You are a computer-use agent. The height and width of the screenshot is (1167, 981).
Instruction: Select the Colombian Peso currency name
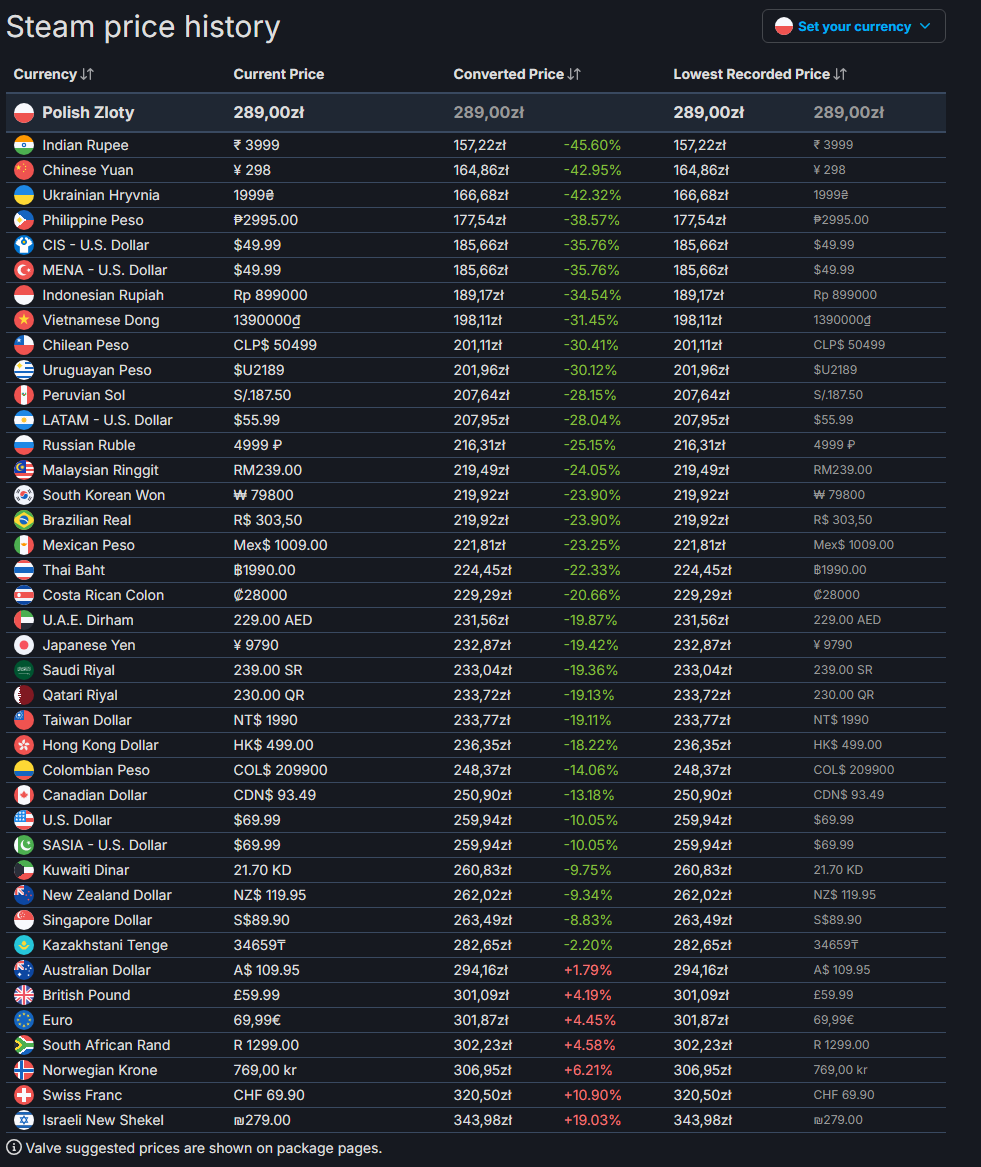(96, 770)
